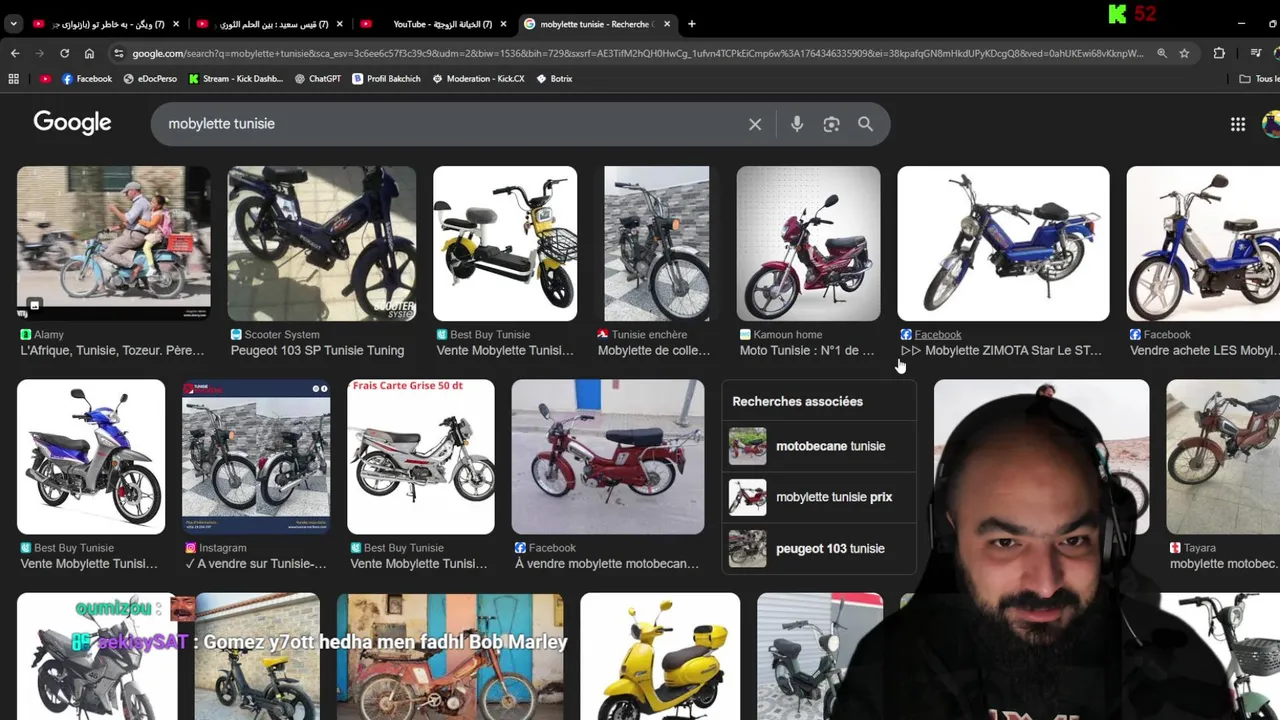Click the site info icon in address bar
Viewport: 1280px width, 720px height.
(119, 53)
